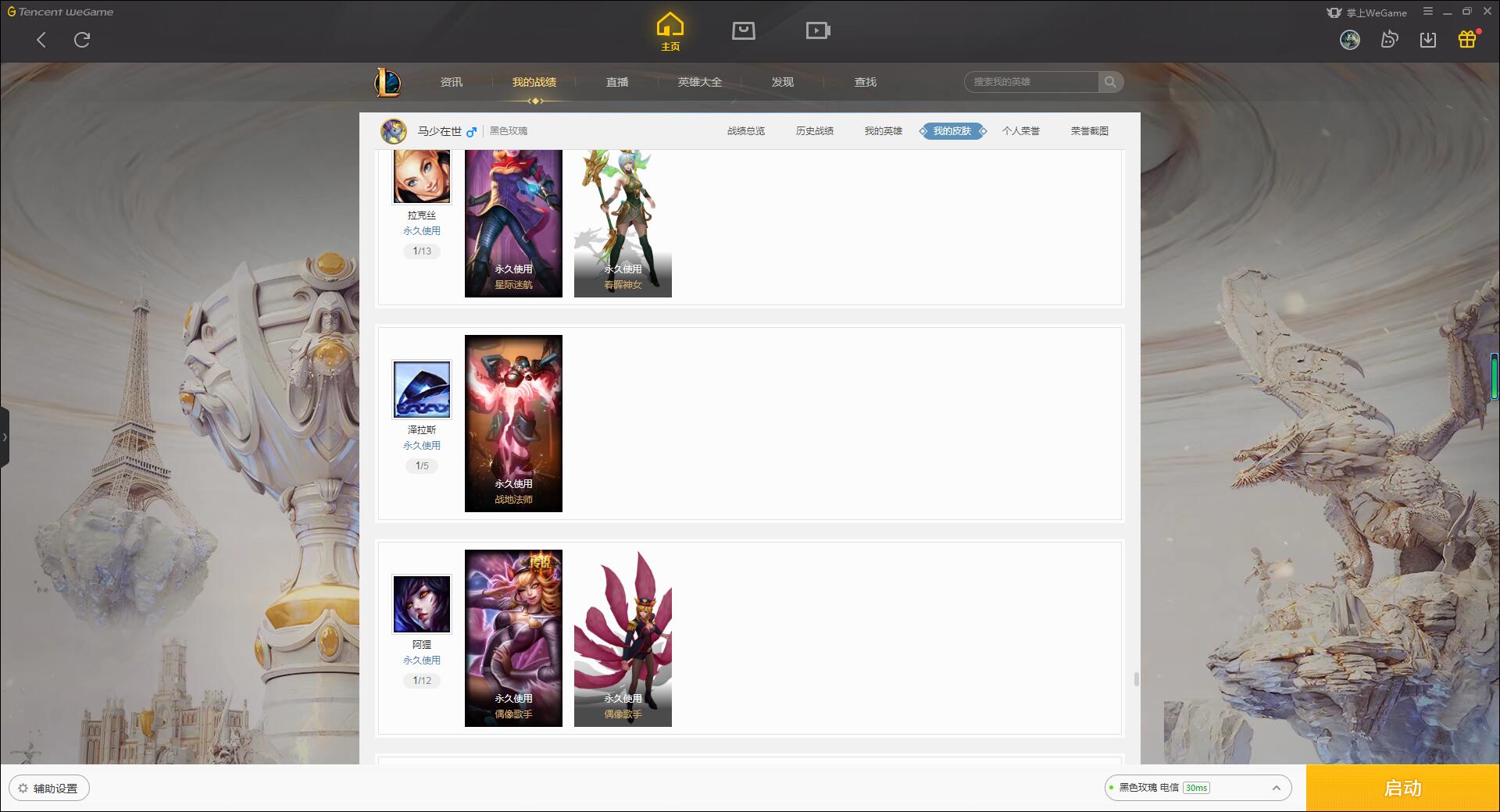Click the 阿狸 champion portrait
1500x812 pixels.
point(422,604)
